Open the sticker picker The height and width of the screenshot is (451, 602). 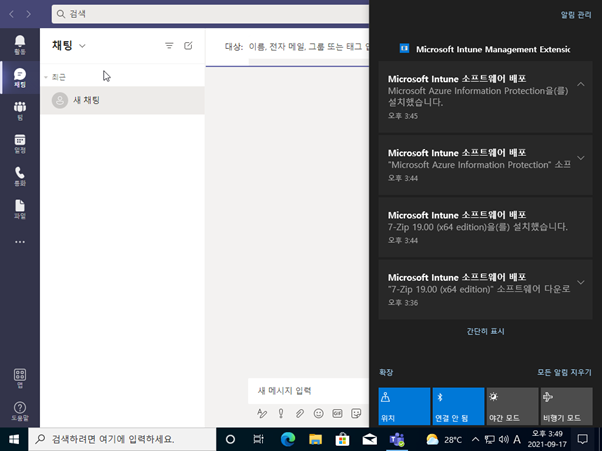pos(356,413)
